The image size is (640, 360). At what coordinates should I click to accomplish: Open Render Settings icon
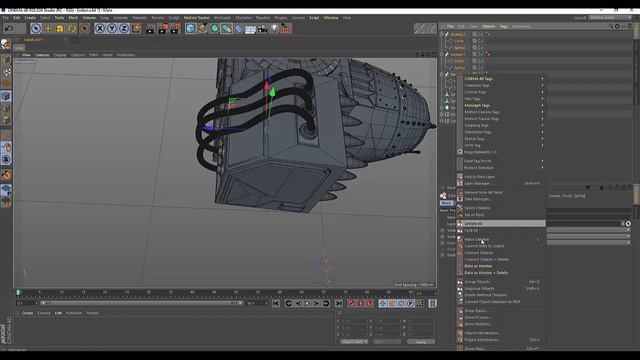(x=176, y=28)
